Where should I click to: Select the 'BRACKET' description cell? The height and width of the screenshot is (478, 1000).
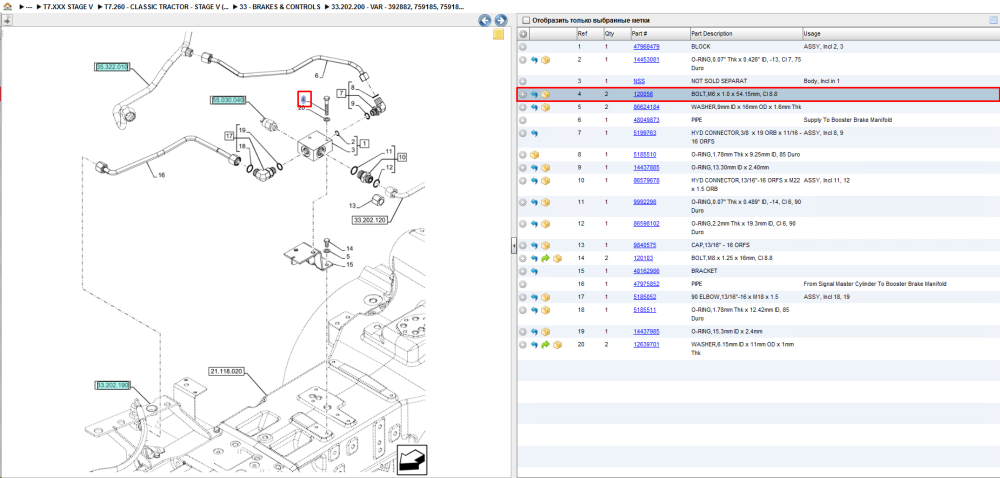pos(703,272)
